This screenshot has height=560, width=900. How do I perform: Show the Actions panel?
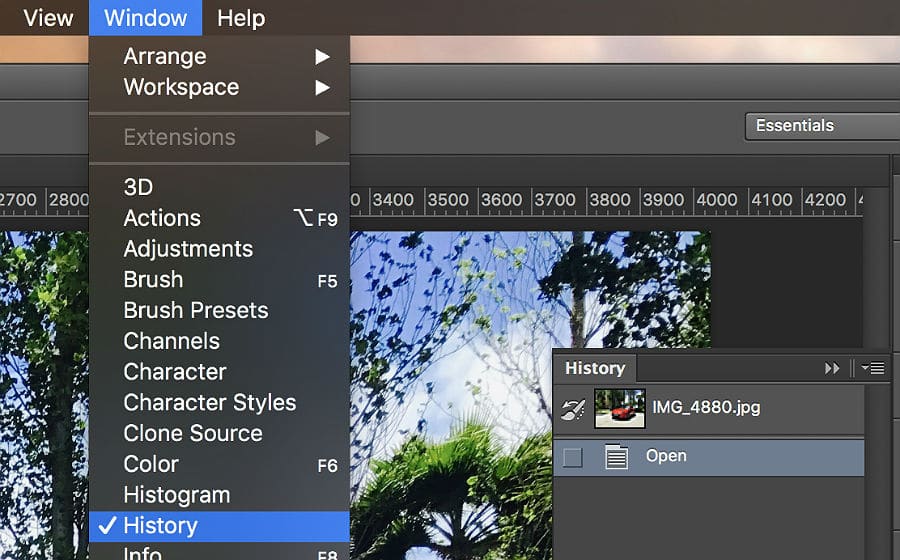[219, 218]
